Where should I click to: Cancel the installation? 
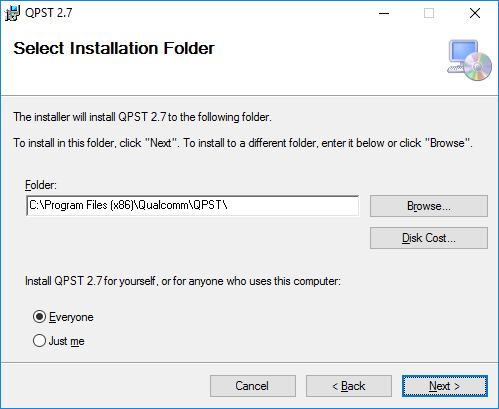tap(253, 386)
